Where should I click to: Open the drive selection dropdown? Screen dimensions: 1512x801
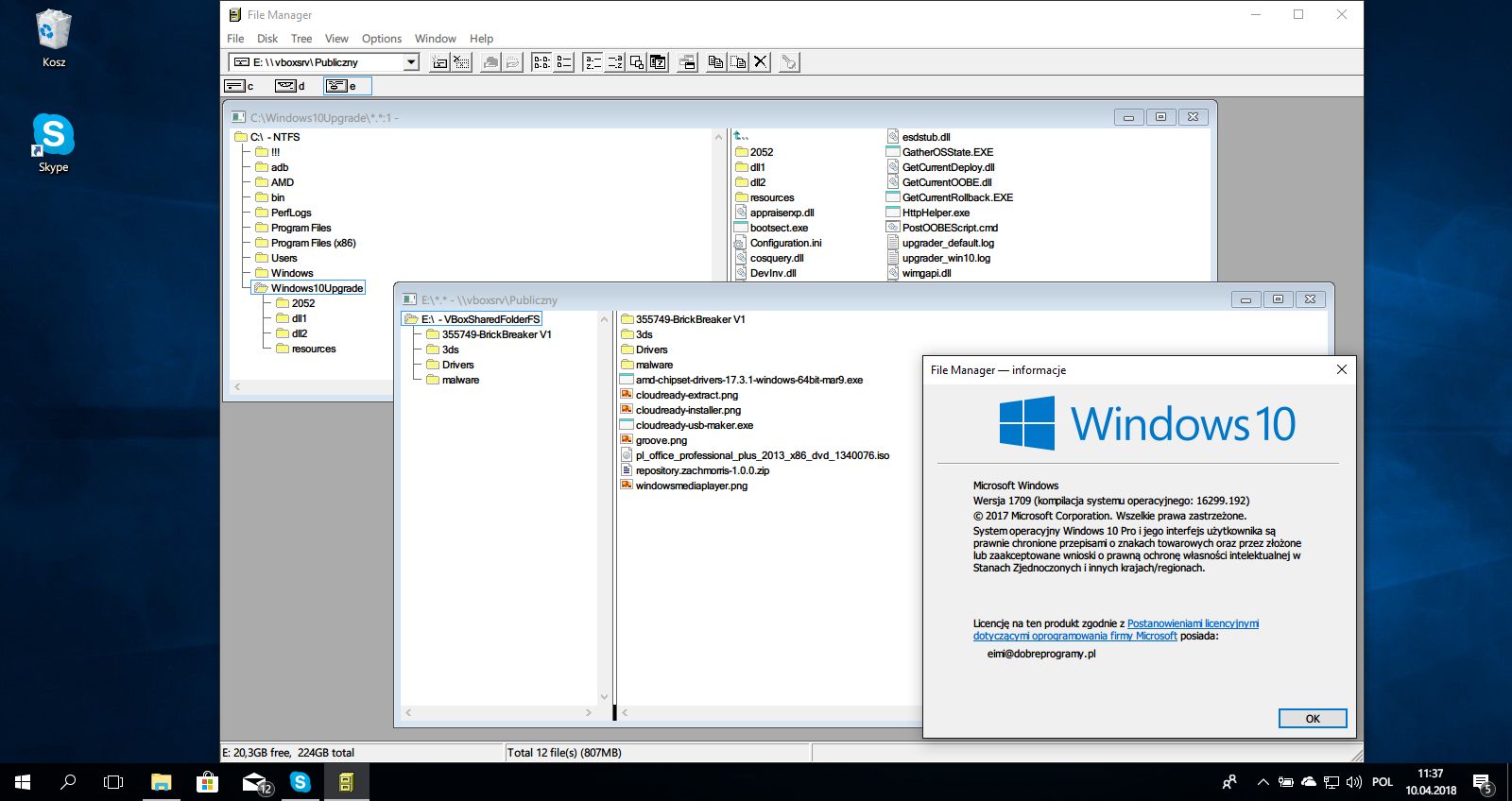click(x=411, y=62)
